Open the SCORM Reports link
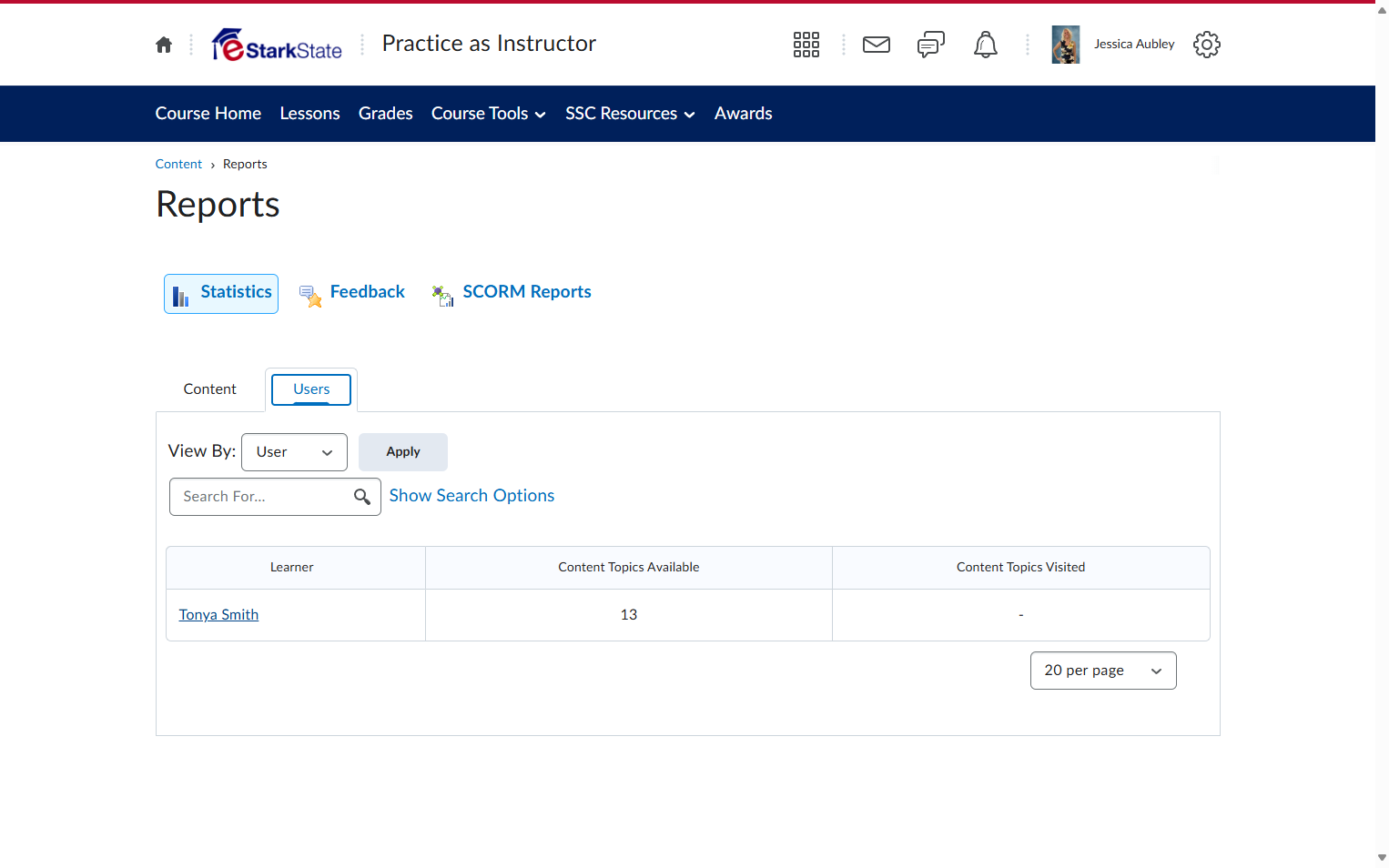The image size is (1389, 868). click(x=528, y=292)
